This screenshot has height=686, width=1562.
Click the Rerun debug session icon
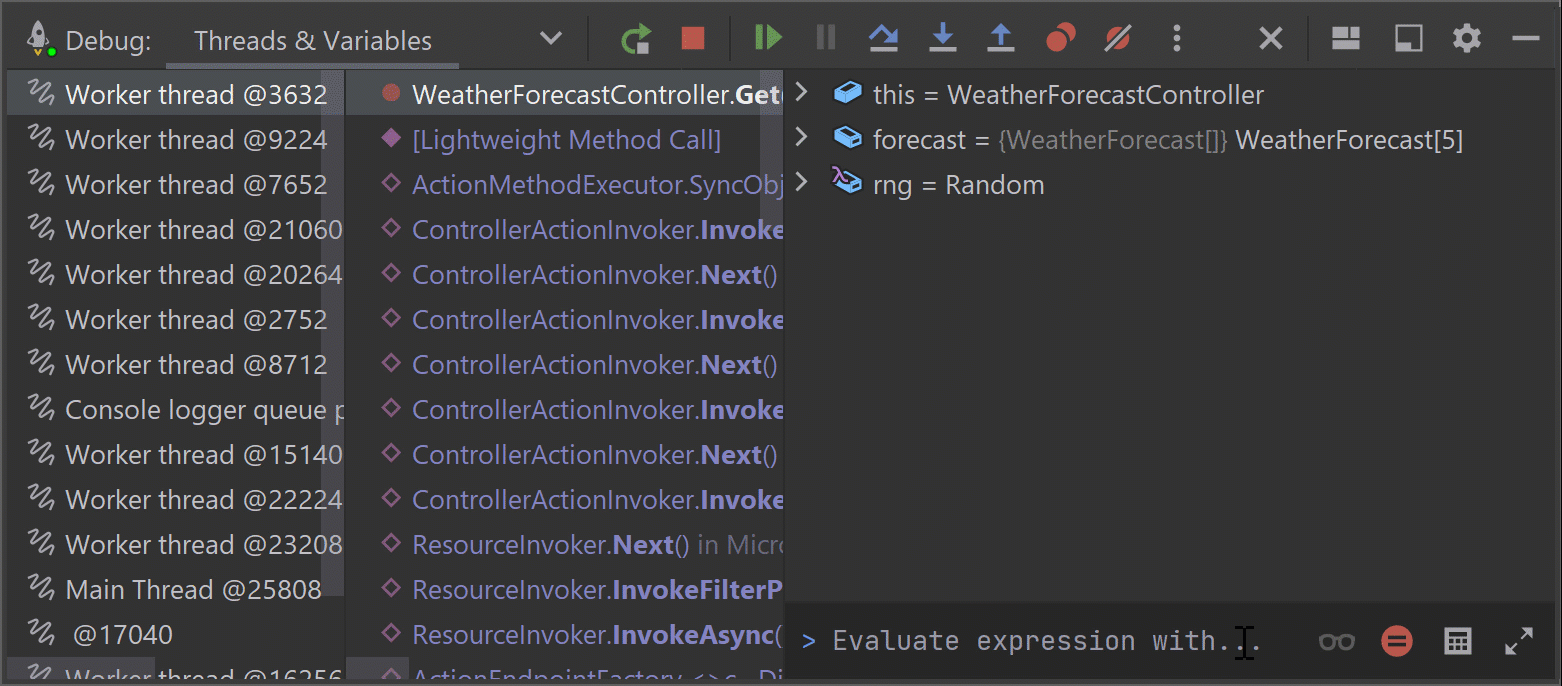click(x=635, y=39)
